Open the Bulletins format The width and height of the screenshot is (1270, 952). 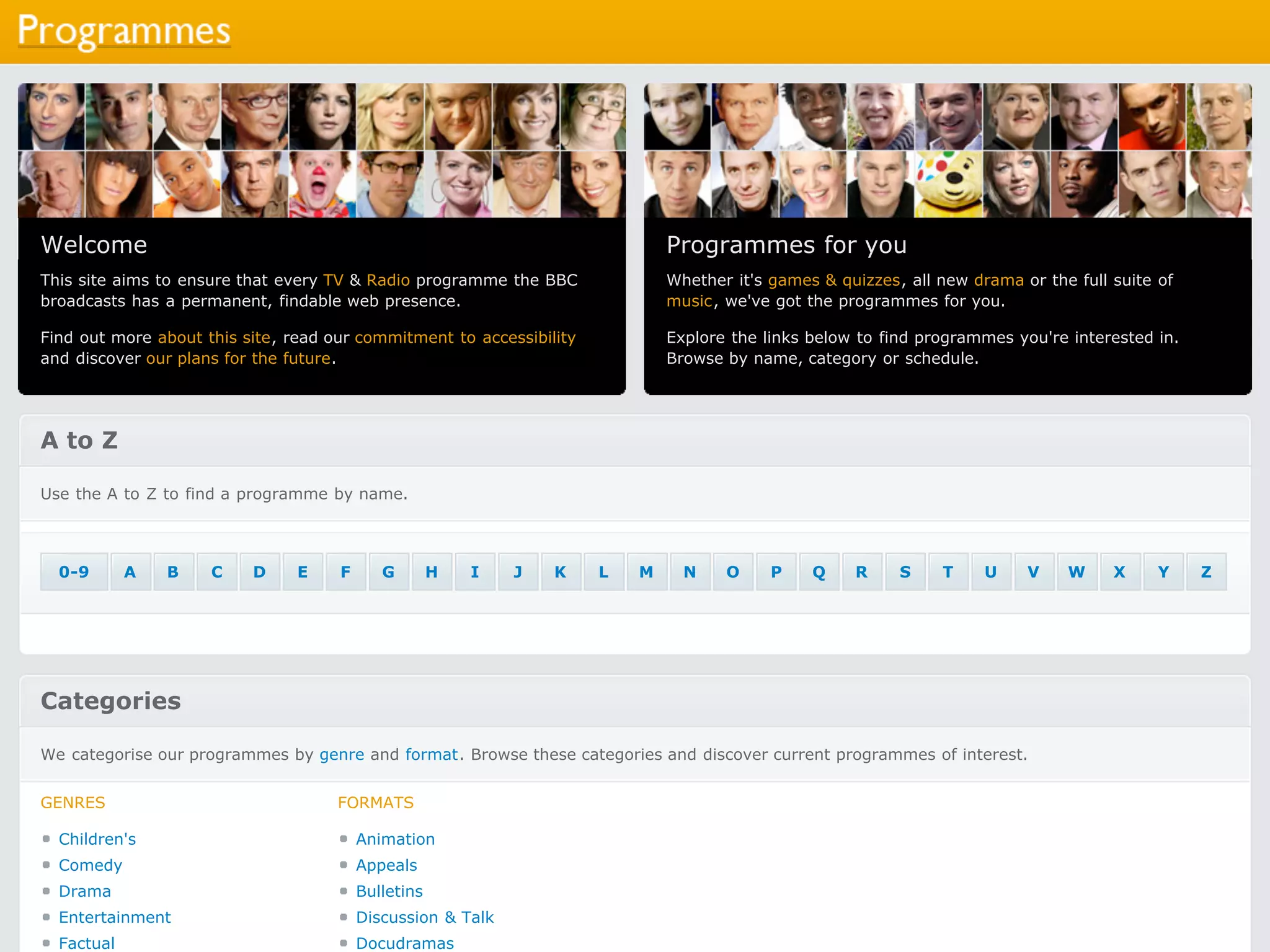coord(389,891)
